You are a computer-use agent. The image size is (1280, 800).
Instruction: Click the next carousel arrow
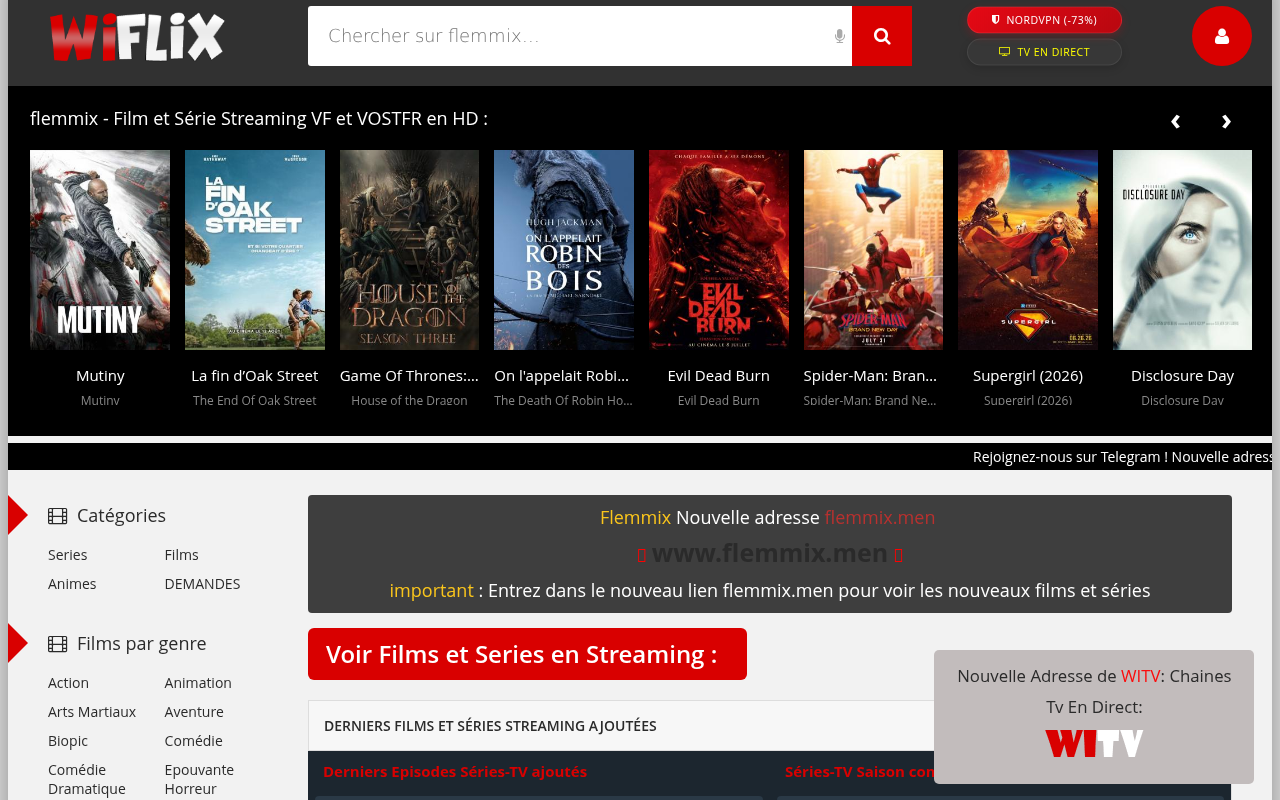pyautogui.click(x=1226, y=121)
